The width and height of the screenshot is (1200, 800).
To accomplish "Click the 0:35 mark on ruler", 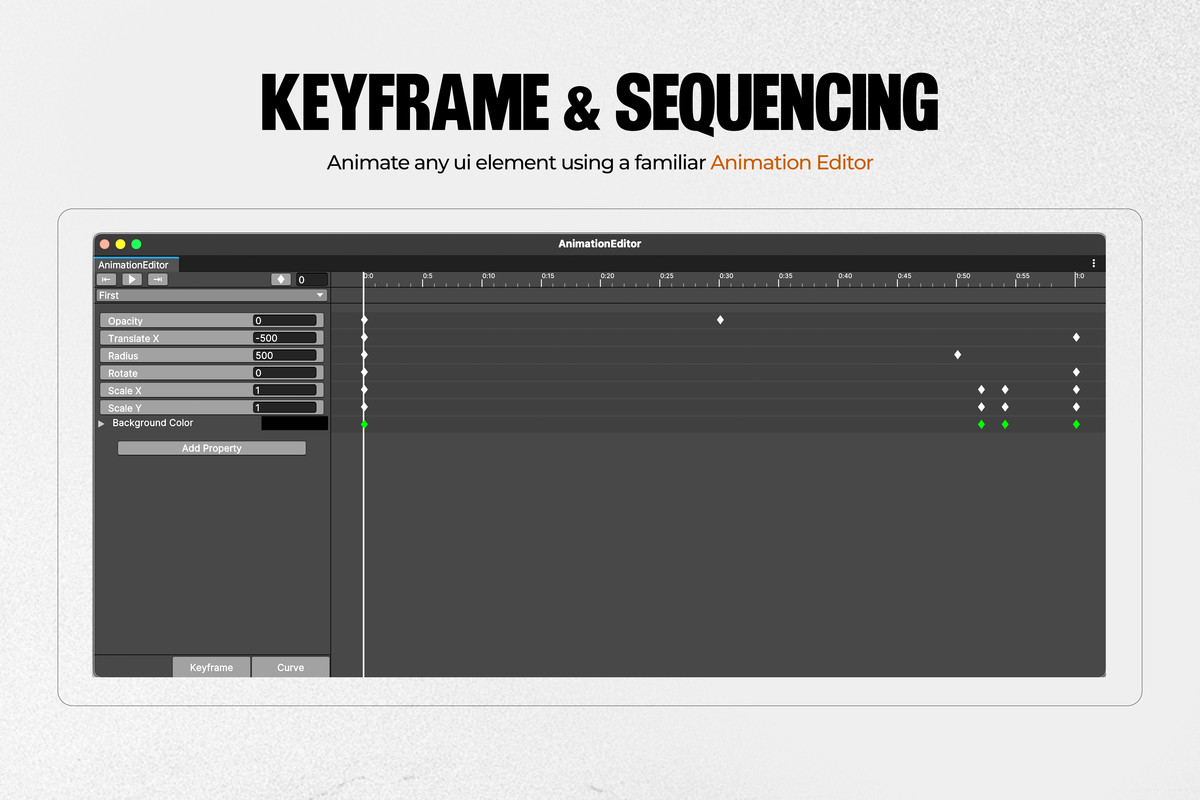I will pos(786,276).
